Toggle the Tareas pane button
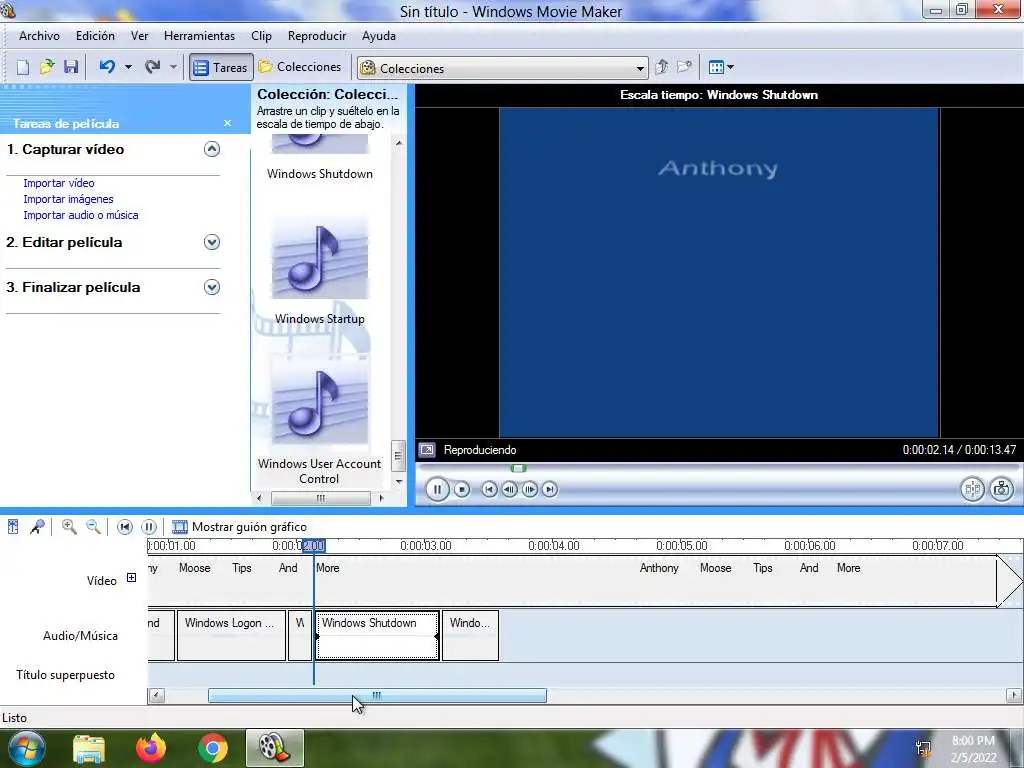1024x768 pixels. pos(221,67)
